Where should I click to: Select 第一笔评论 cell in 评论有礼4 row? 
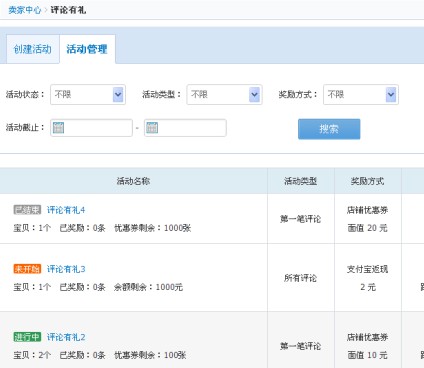(x=301, y=219)
